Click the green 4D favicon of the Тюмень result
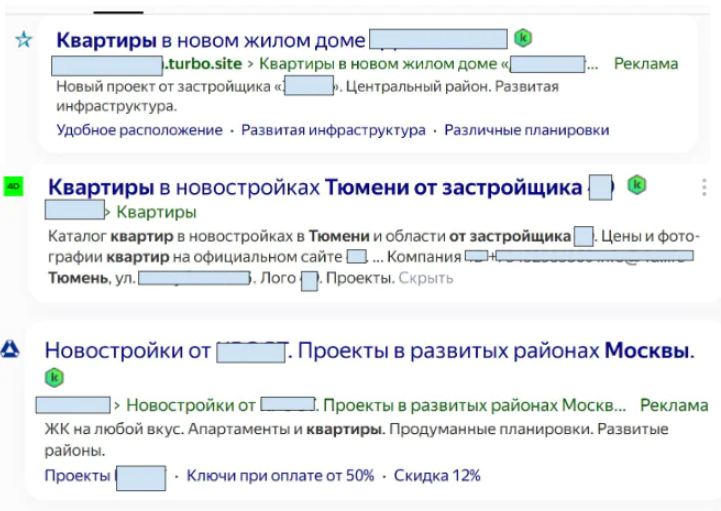Image resolution: width=721 pixels, height=511 pixels. click(x=13, y=186)
